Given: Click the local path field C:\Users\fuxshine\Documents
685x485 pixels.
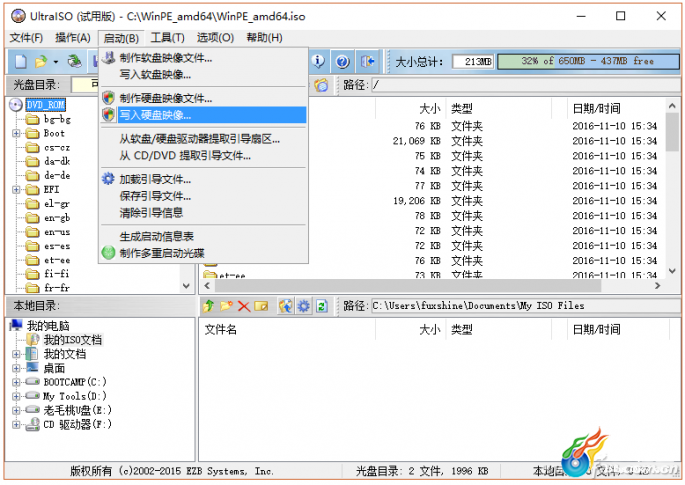Looking at the screenshot, I should [525, 306].
